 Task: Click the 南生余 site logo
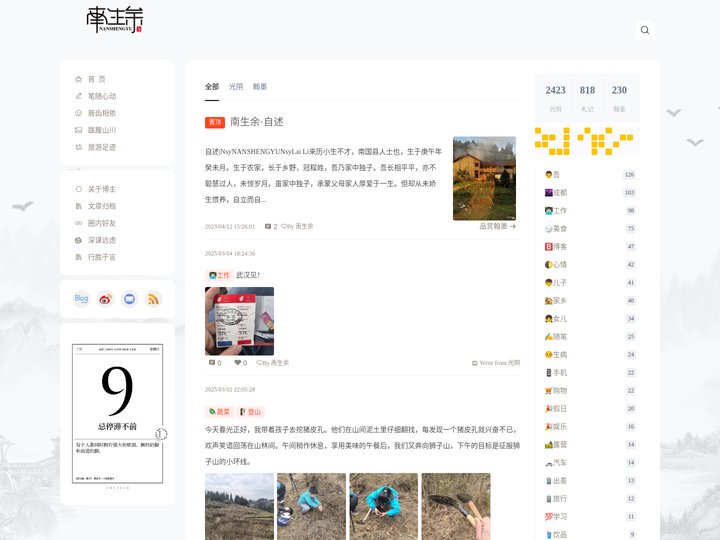coord(115,19)
